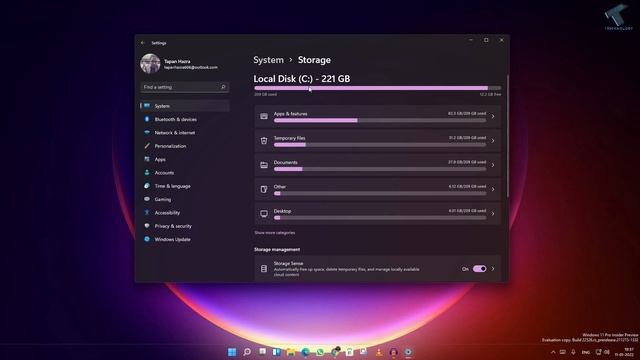
Task: Show hidden system tray icons
Action: point(553,352)
